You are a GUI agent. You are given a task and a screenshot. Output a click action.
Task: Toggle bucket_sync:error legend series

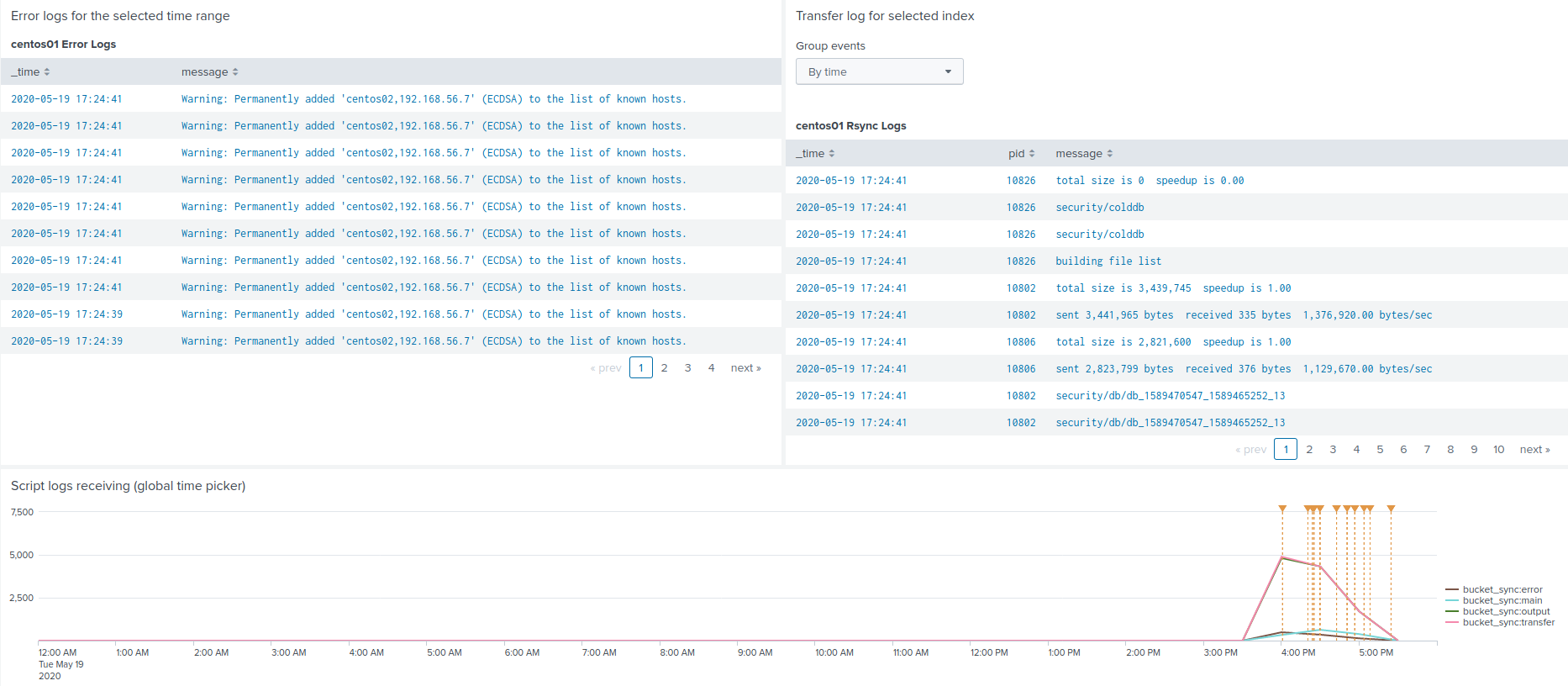point(1494,589)
